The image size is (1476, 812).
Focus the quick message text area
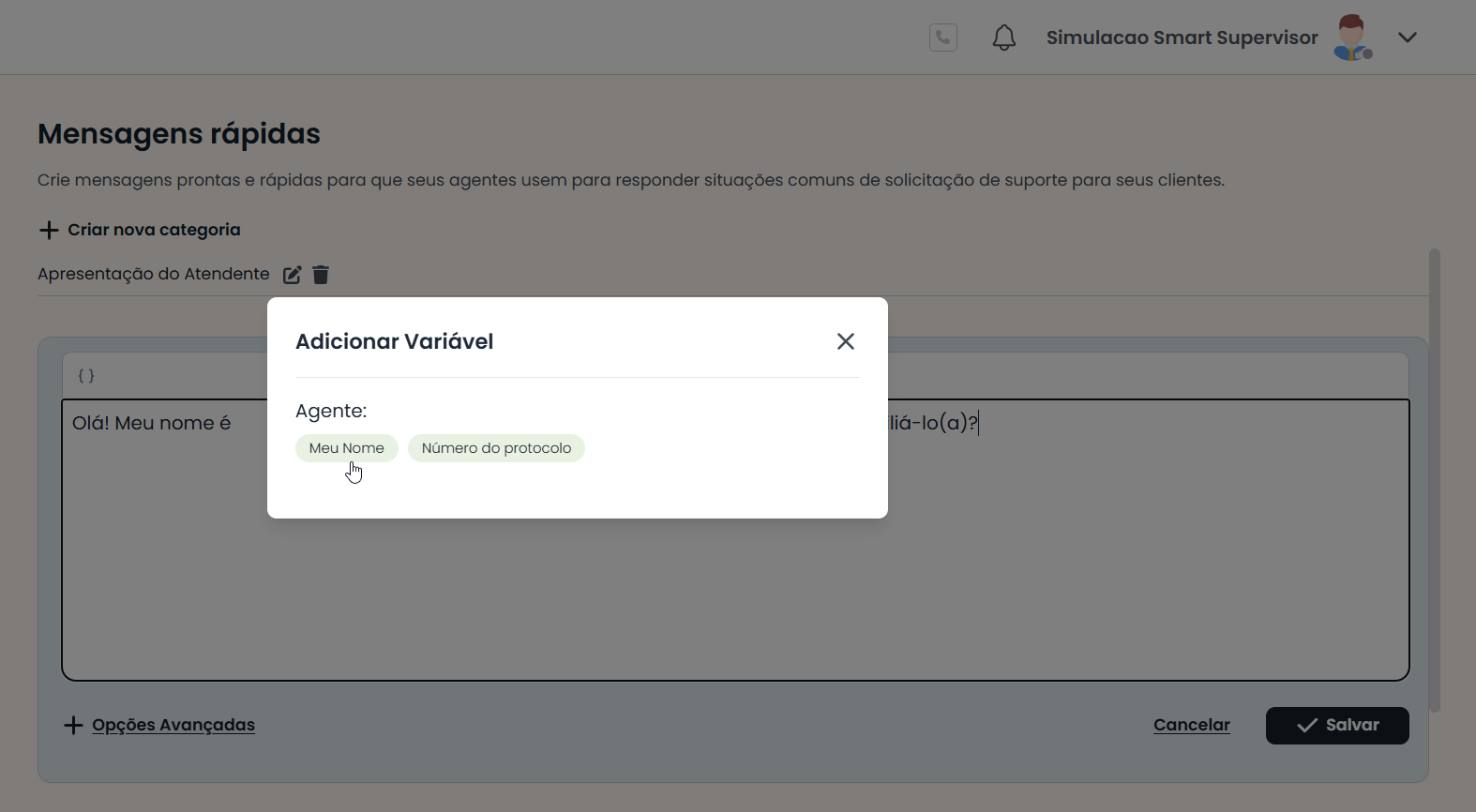click(x=1125, y=563)
